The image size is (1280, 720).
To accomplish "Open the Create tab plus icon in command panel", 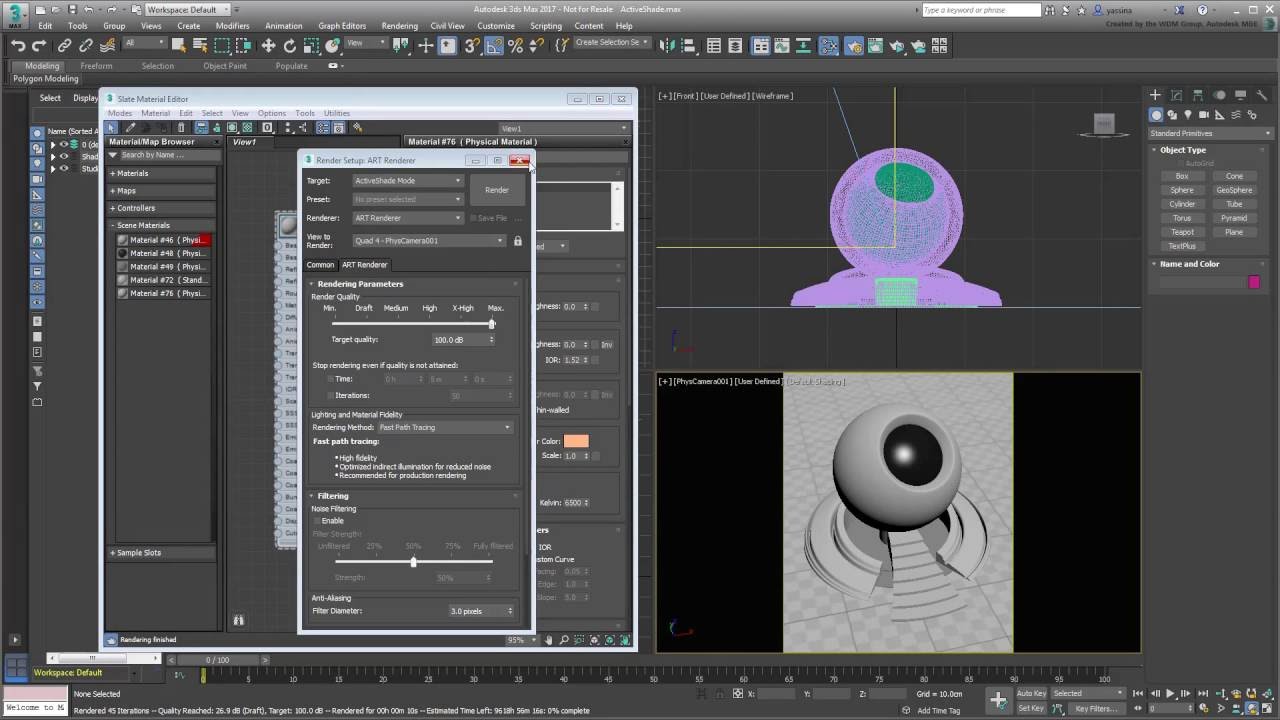I will pyautogui.click(x=1156, y=95).
